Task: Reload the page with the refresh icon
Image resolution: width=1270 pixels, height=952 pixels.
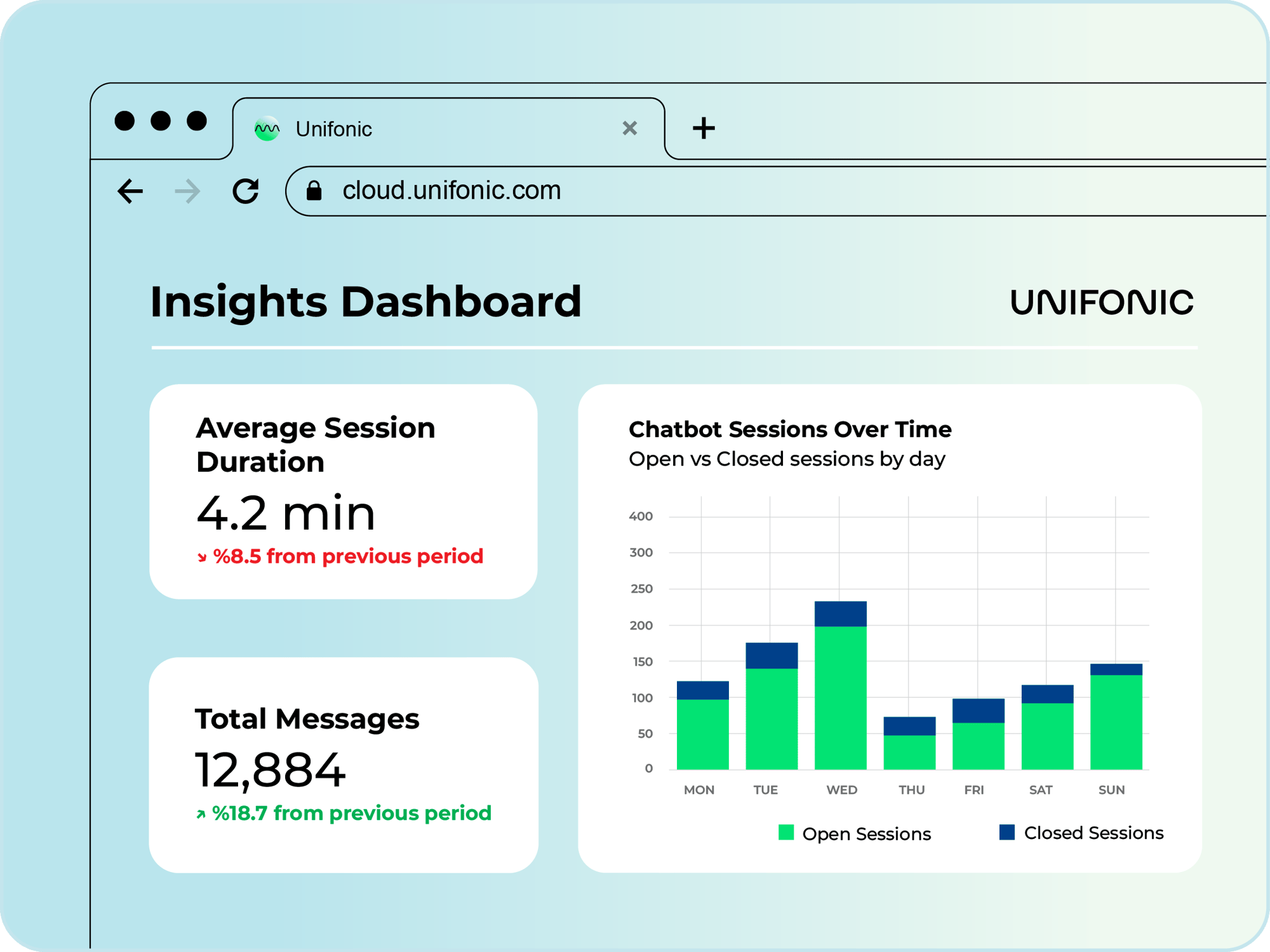Action: (246, 191)
